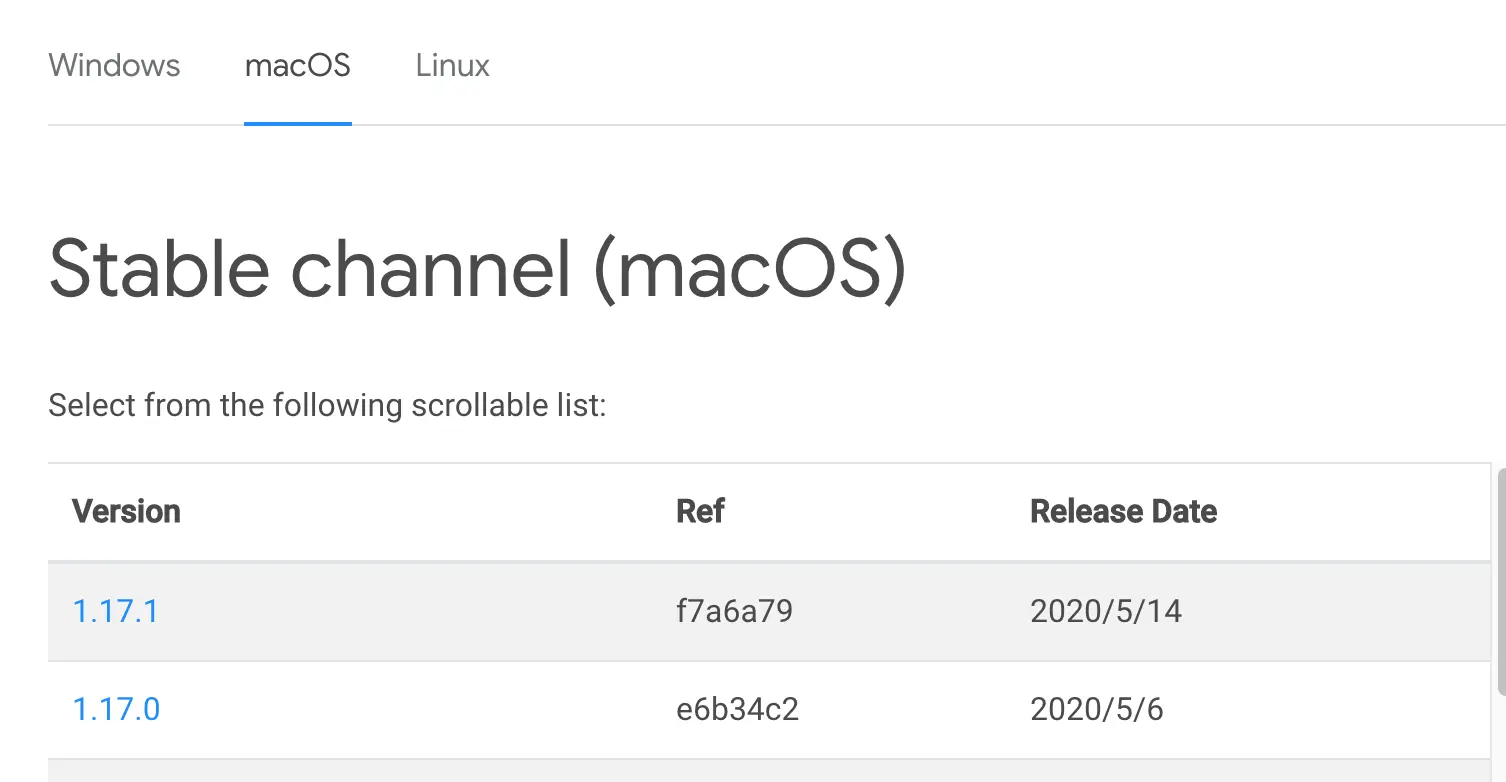This screenshot has width=1506, height=782.
Task: Select the e6b34c2 ref cell
Action: coord(737,709)
